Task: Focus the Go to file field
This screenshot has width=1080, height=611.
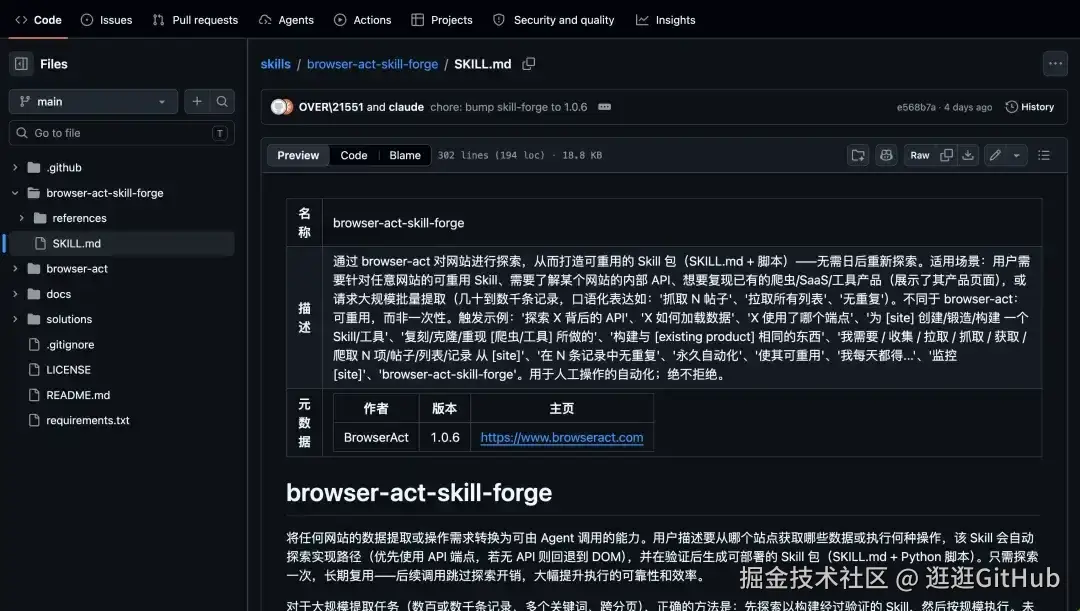Action: (x=121, y=133)
